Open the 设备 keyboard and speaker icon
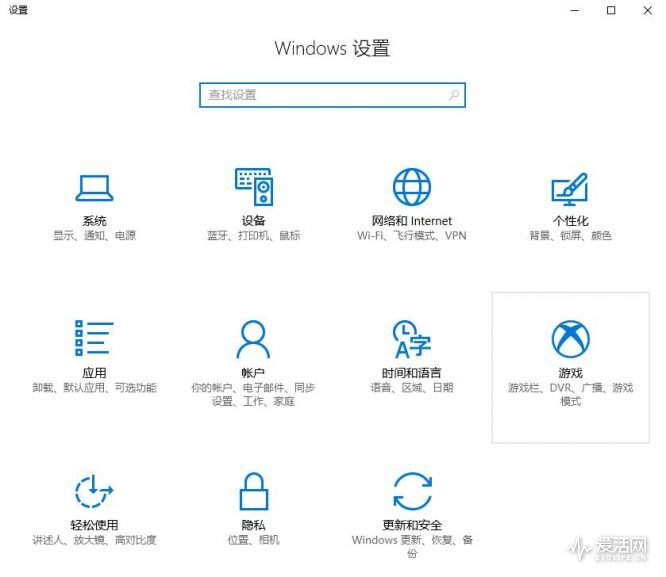 click(254, 187)
